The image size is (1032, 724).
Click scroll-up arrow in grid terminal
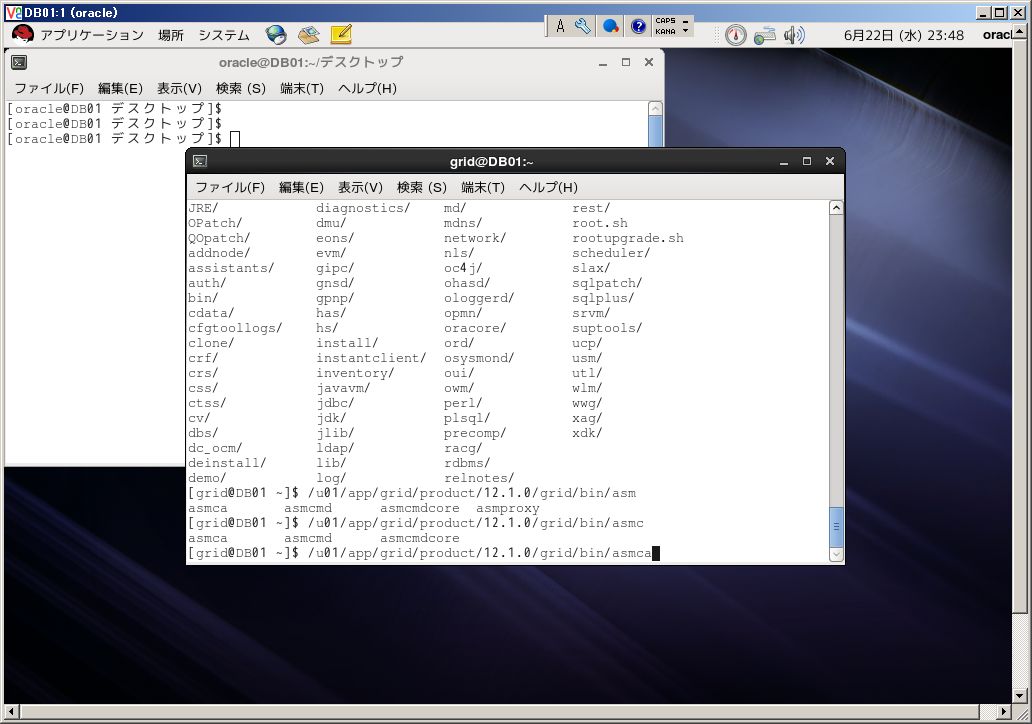pyautogui.click(x=836, y=208)
